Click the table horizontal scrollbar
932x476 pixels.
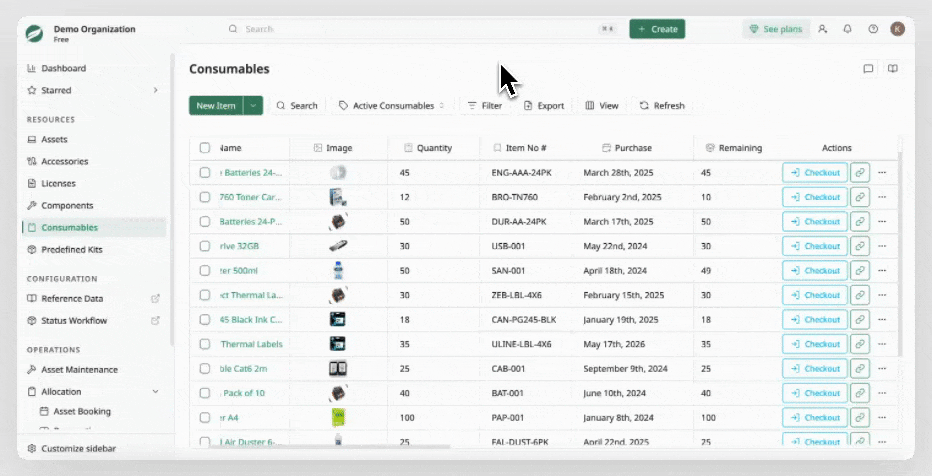click(x=333, y=446)
